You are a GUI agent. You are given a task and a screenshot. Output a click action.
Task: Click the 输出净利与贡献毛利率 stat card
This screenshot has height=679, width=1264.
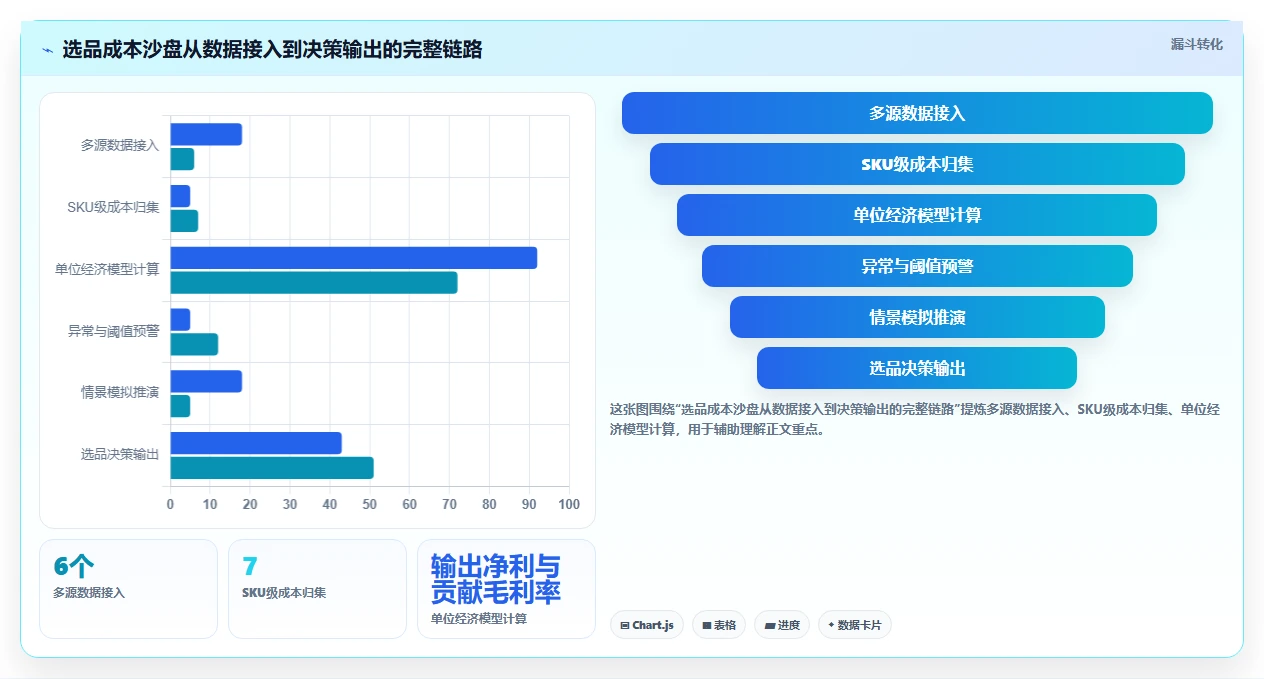pos(506,589)
